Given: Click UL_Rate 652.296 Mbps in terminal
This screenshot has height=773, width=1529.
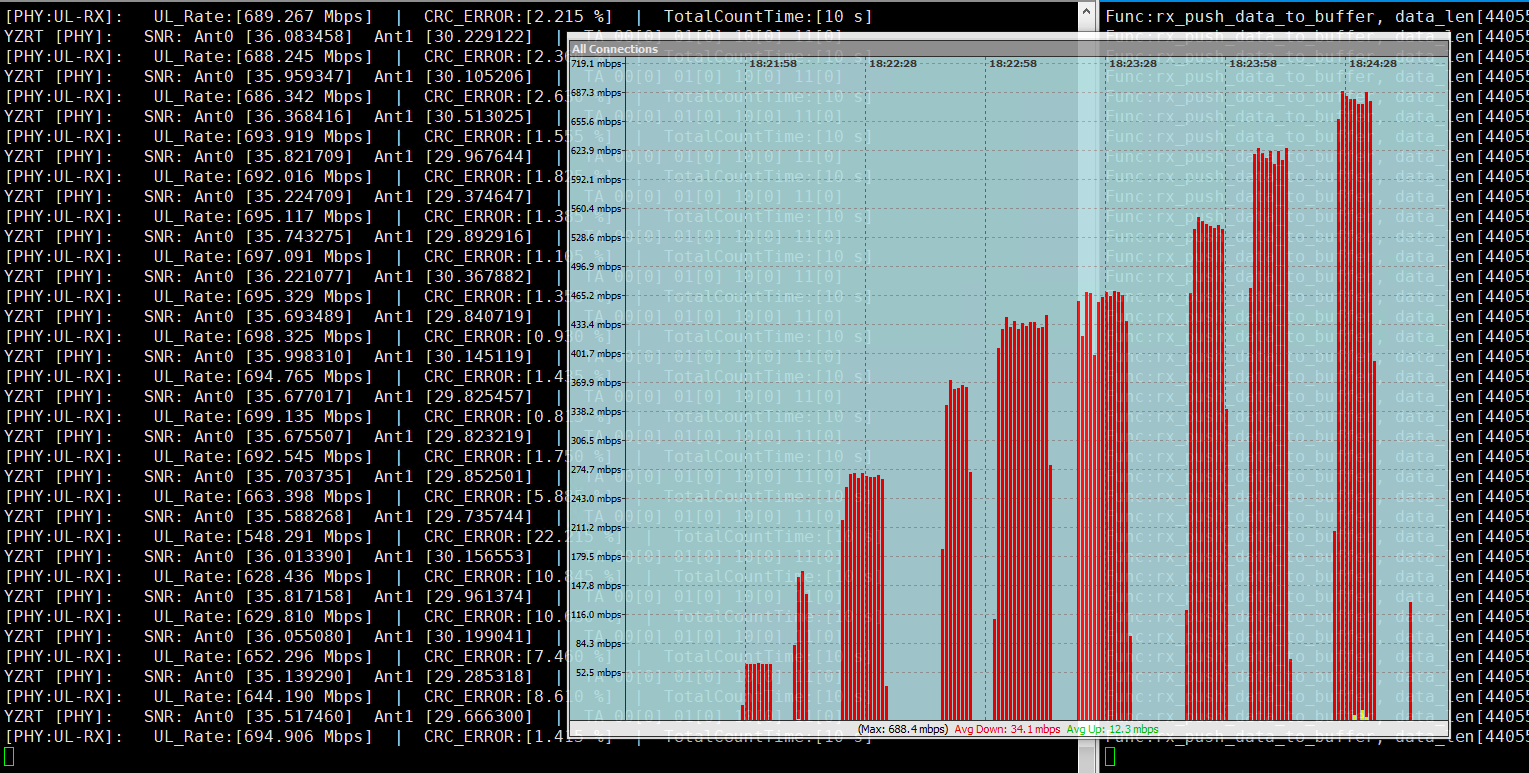Looking at the screenshot, I should 263,656.
